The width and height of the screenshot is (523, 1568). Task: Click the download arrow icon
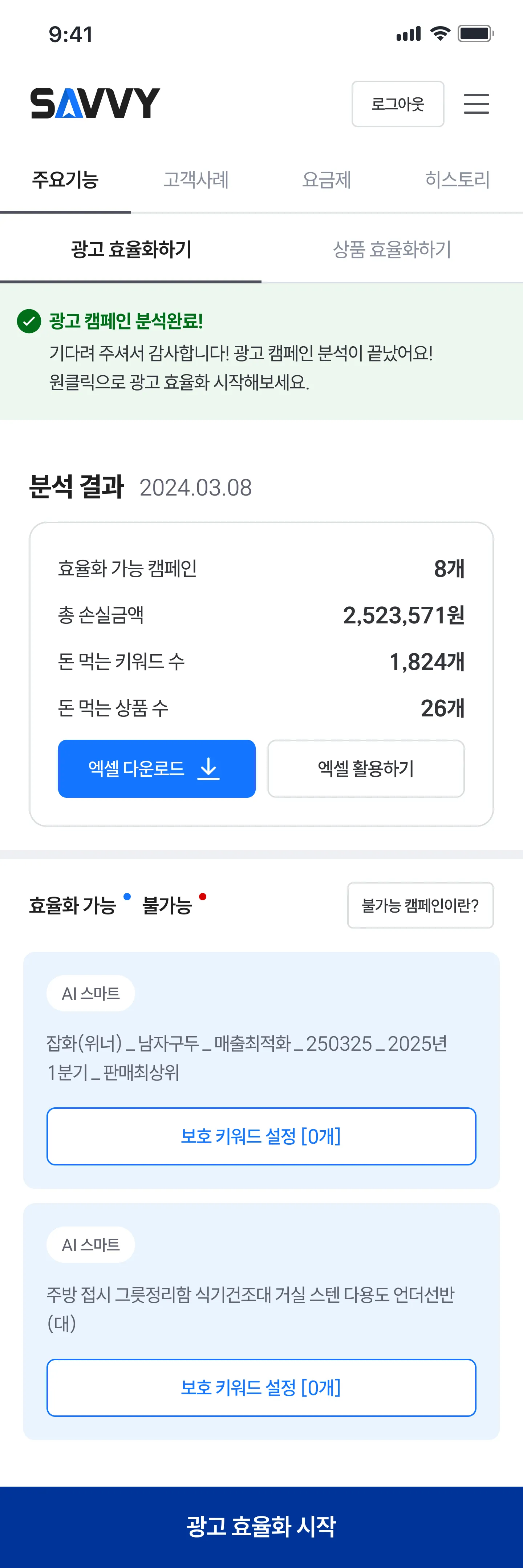coord(208,768)
